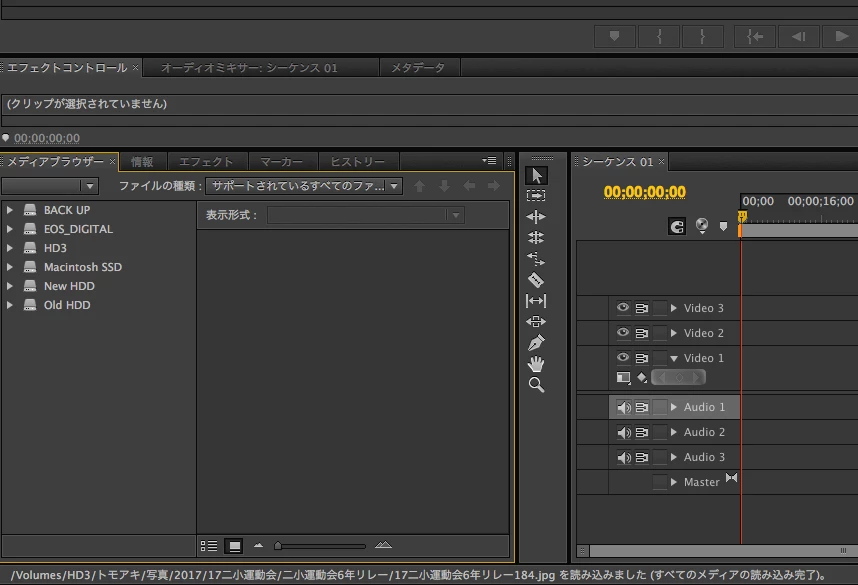
Task: Click the Play button in monitor
Action: pos(840,37)
